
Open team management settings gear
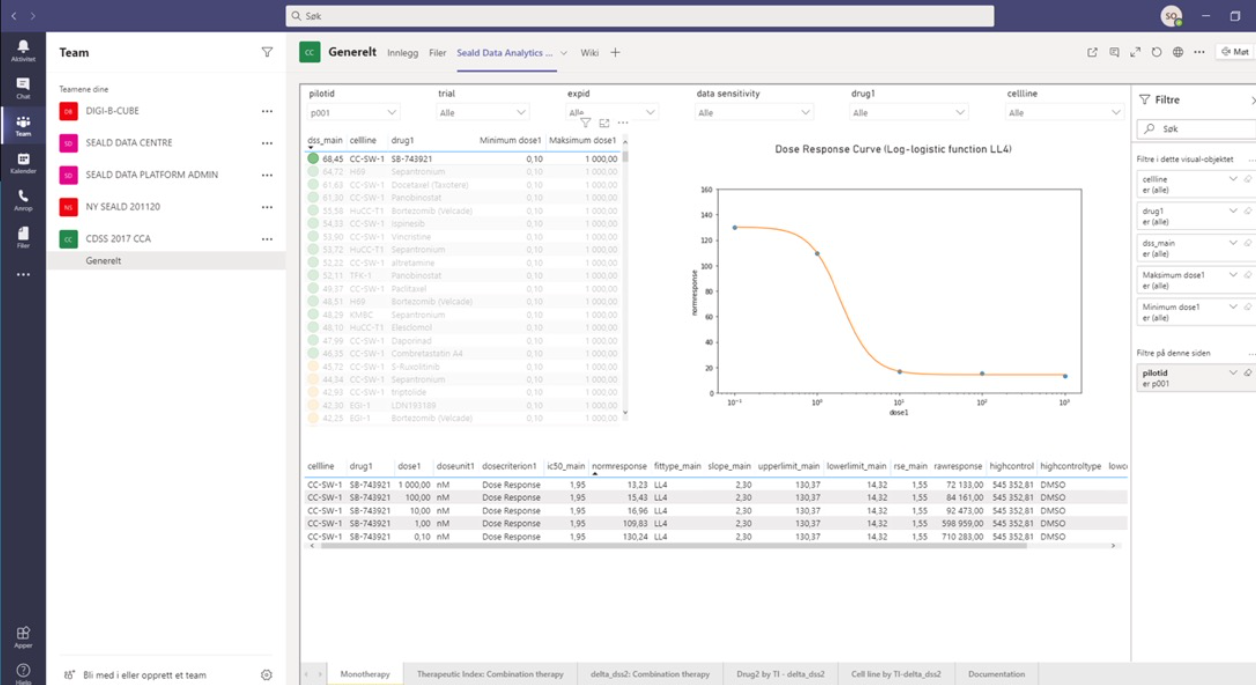266,675
